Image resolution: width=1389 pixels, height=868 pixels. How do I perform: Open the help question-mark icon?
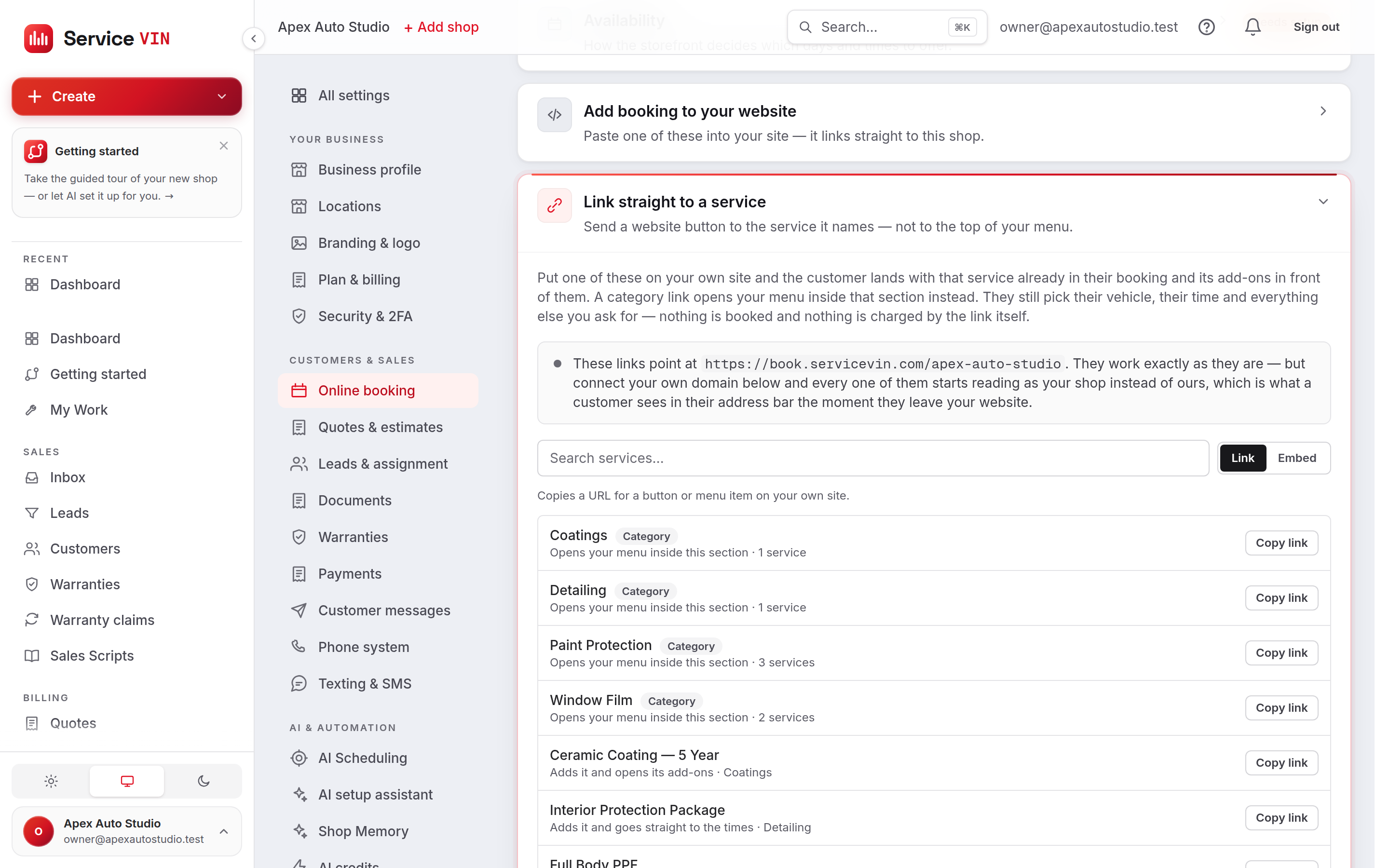pyautogui.click(x=1206, y=27)
